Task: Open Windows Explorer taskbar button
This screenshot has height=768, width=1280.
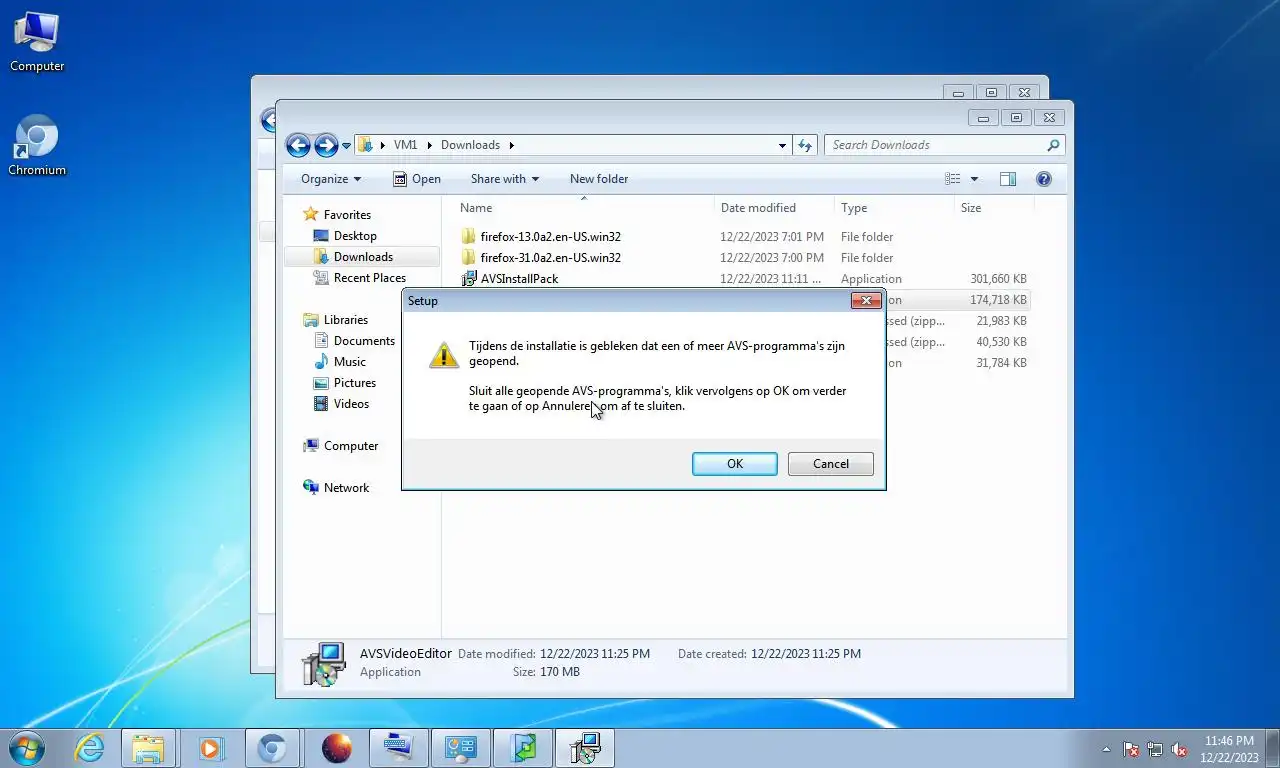Action: [149, 748]
